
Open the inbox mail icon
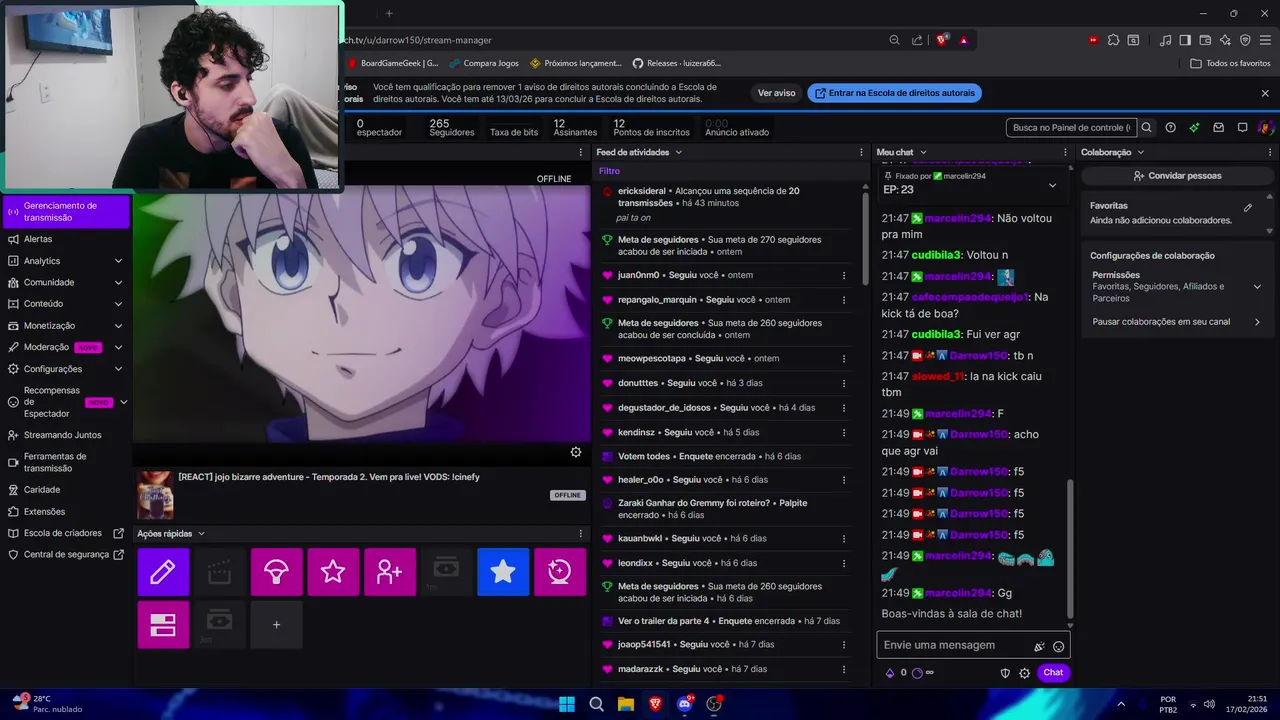[x=1218, y=128]
